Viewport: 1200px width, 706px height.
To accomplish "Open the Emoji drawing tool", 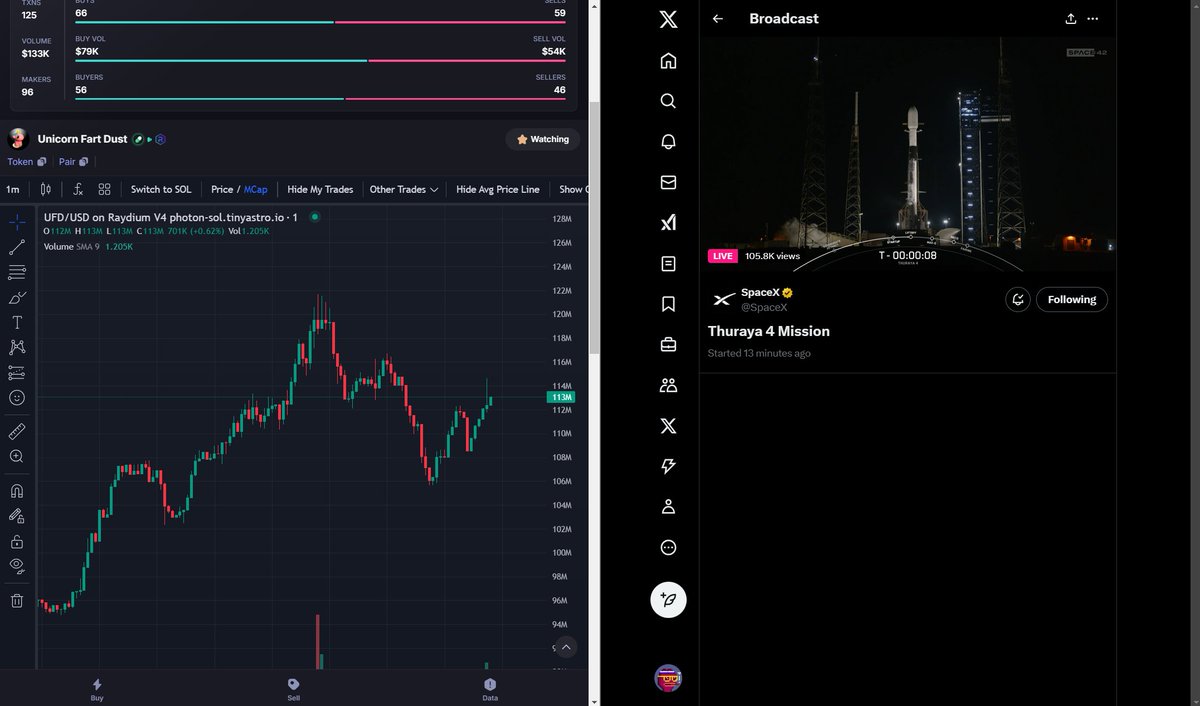I will click(16, 397).
